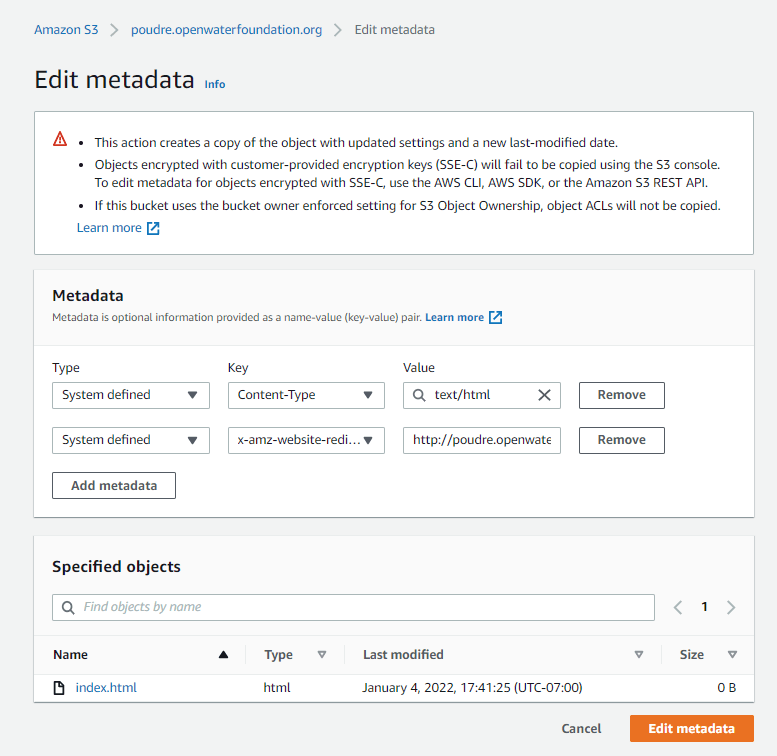Viewport: 777px width, 756px height.
Task: Open the index.html object link
Action: tap(106, 688)
